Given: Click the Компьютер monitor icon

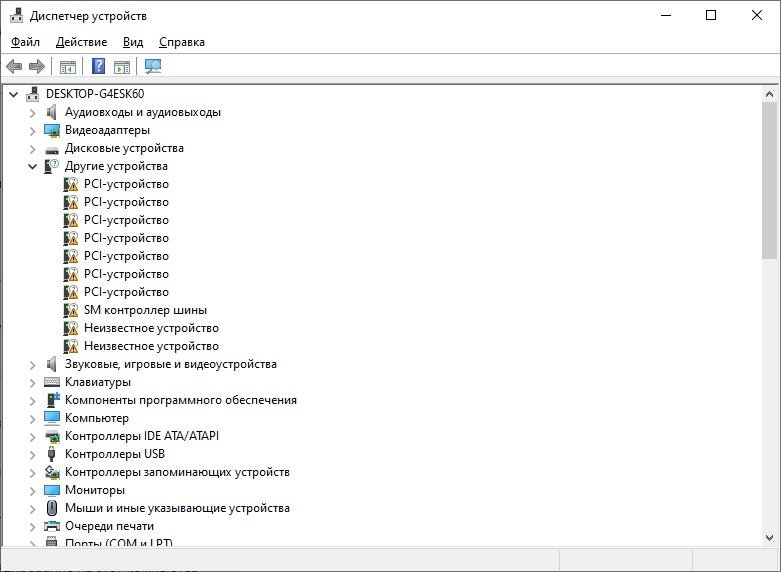Looking at the screenshot, I should [52, 418].
